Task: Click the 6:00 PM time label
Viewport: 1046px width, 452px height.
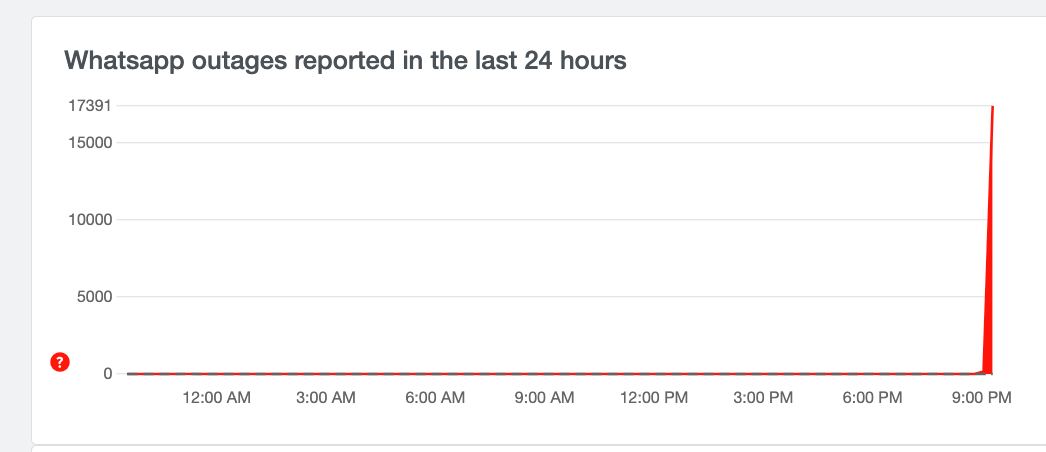Action: click(872, 398)
